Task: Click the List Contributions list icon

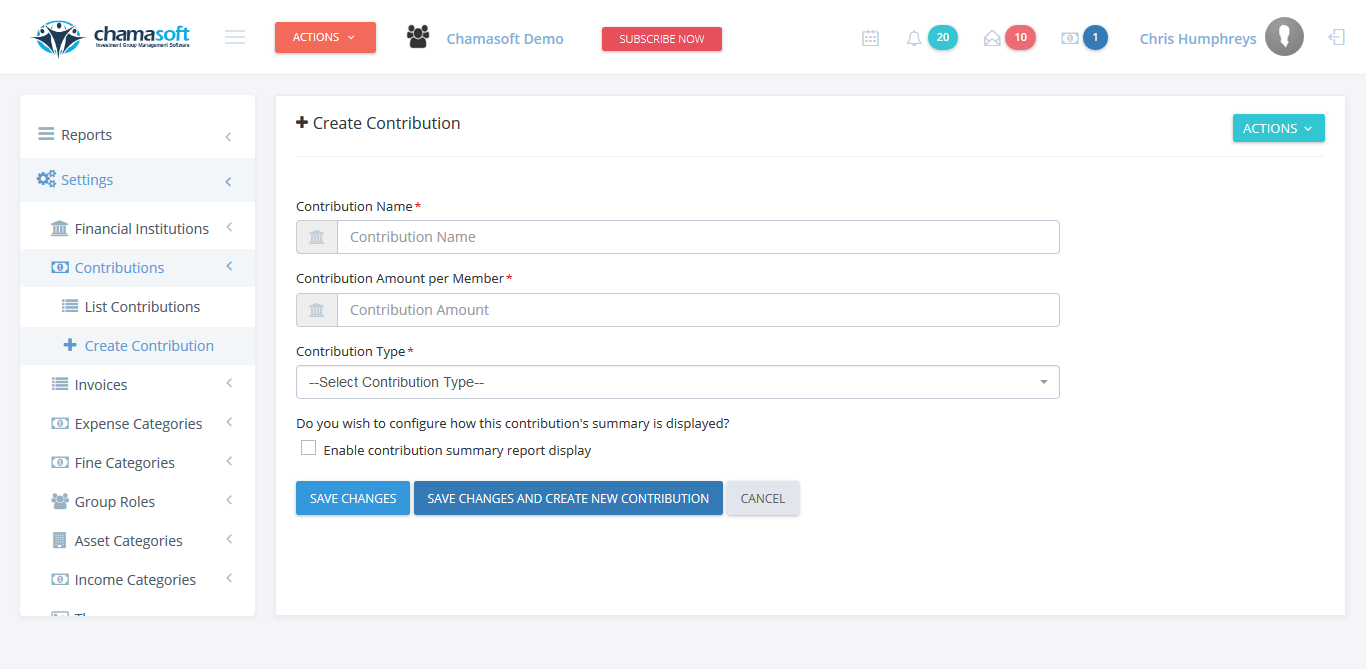Action: point(70,306)
